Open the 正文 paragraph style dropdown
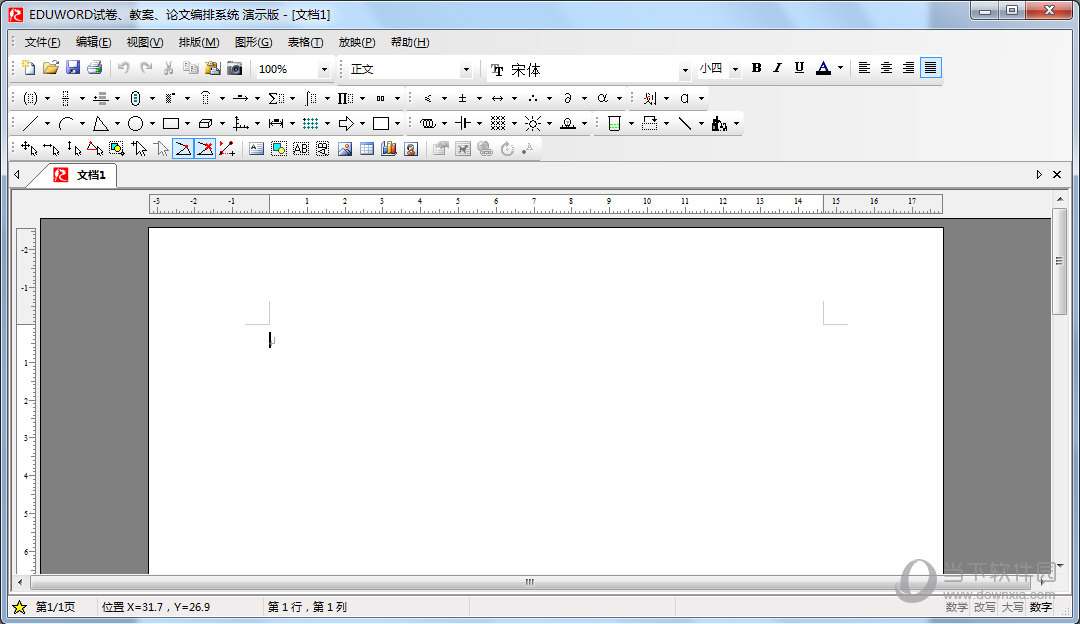Image resolution: width=1080 pixels, height=624 pixels. pyautogui.click(x=465, y=70)
